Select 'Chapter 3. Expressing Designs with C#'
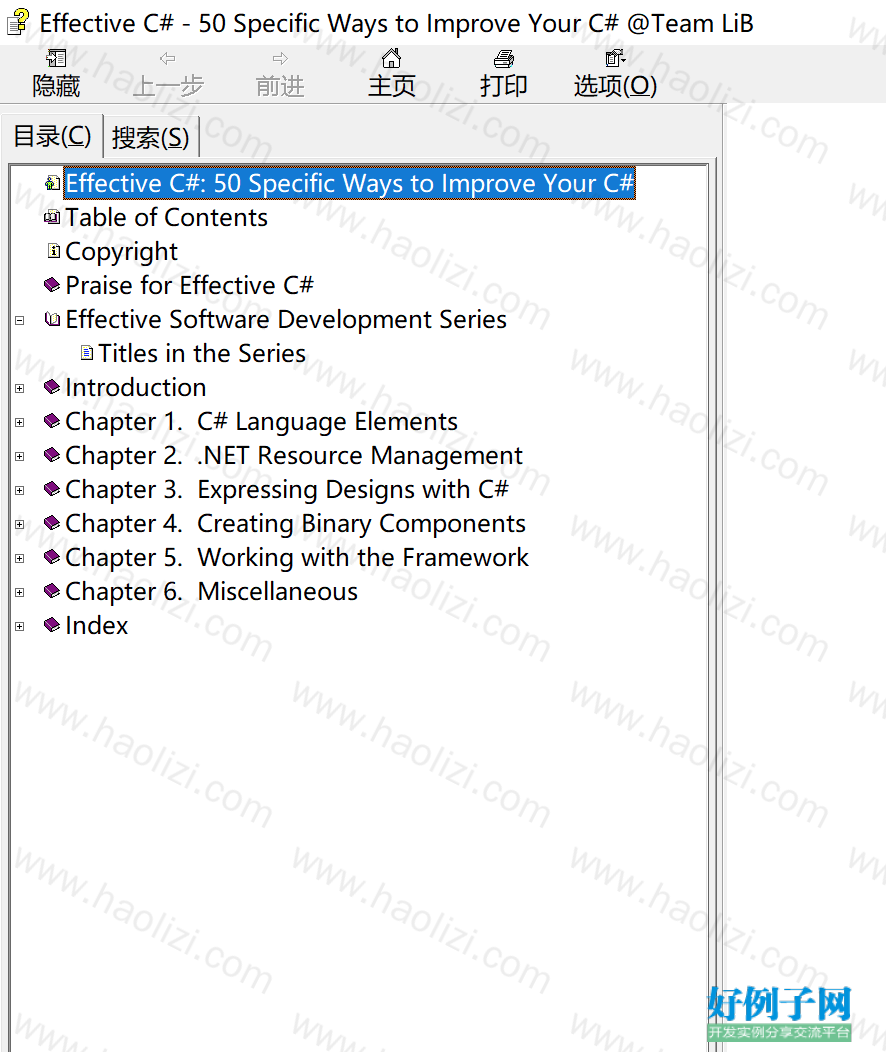Viewport: 886px width, 1052px height. click(287, 488)
